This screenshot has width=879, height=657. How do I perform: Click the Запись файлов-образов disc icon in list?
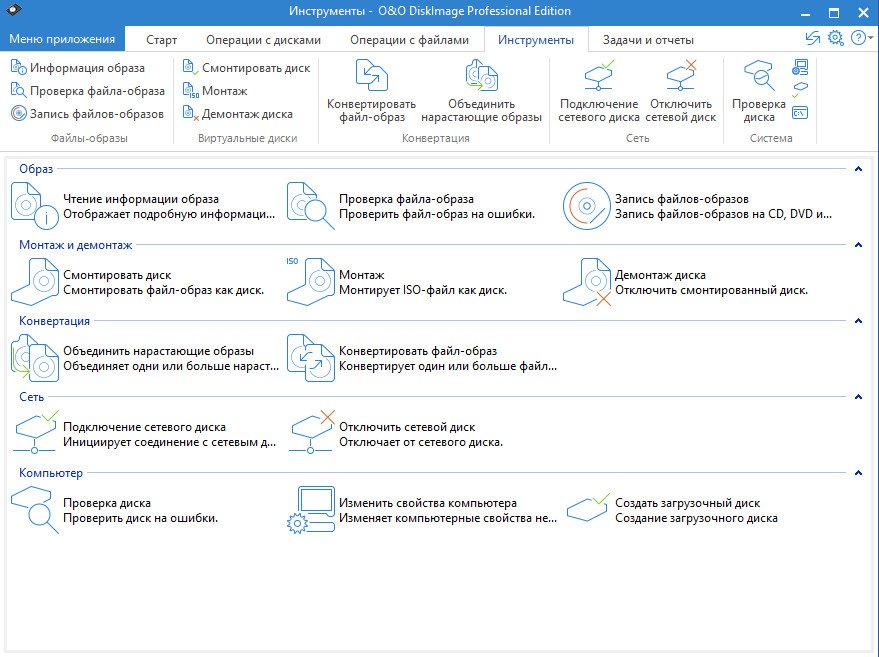click(x=586, y=206)
